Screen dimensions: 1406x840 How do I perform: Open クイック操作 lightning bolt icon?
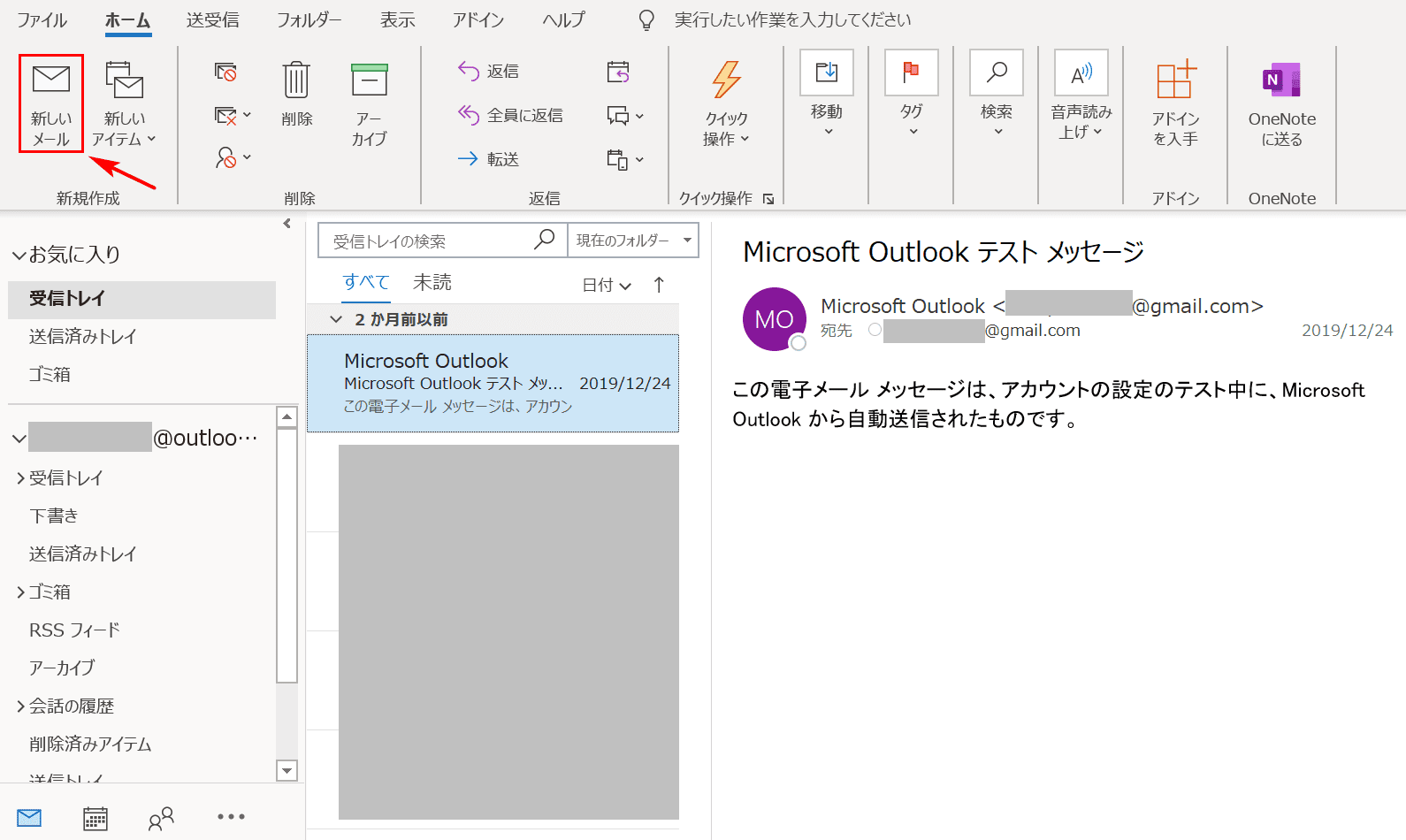(726, 81)
